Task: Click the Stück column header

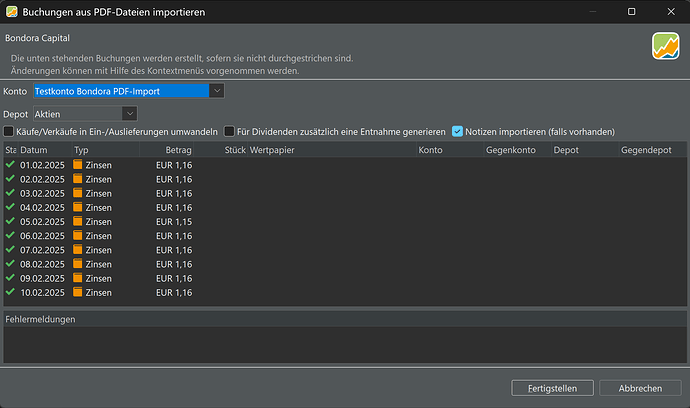Action: point(221,150)
